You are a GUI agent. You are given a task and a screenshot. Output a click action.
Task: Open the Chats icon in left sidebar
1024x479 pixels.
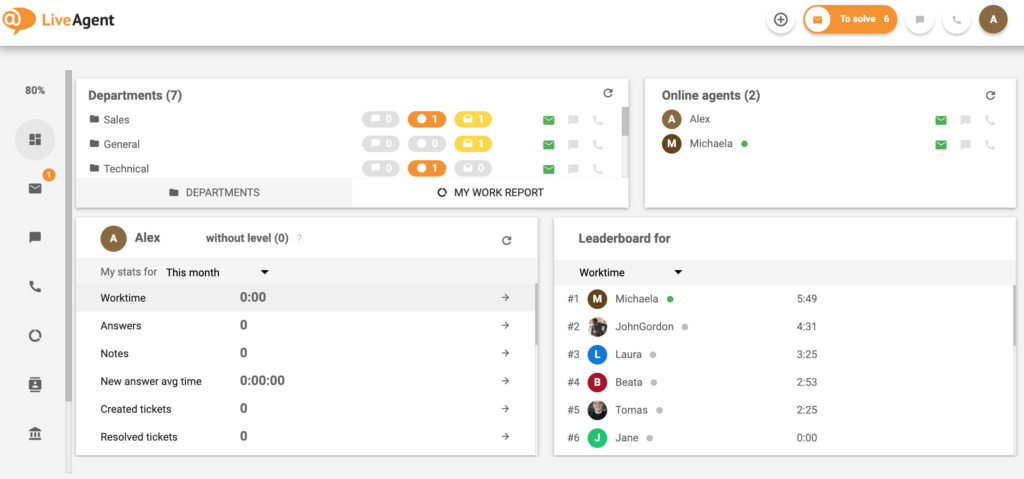pos(35,237)
